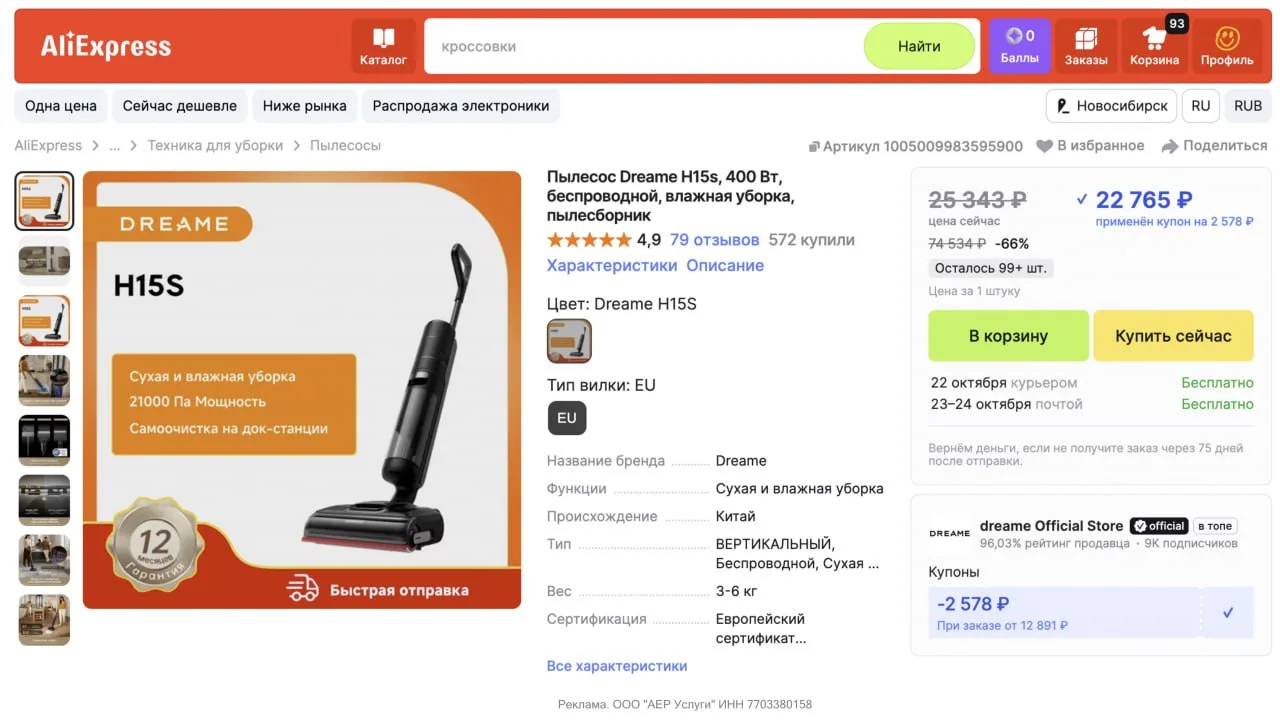Click the search field with кроссовки placeholder
Screen dimensions: 1280x724
click(x=645, y=46)
